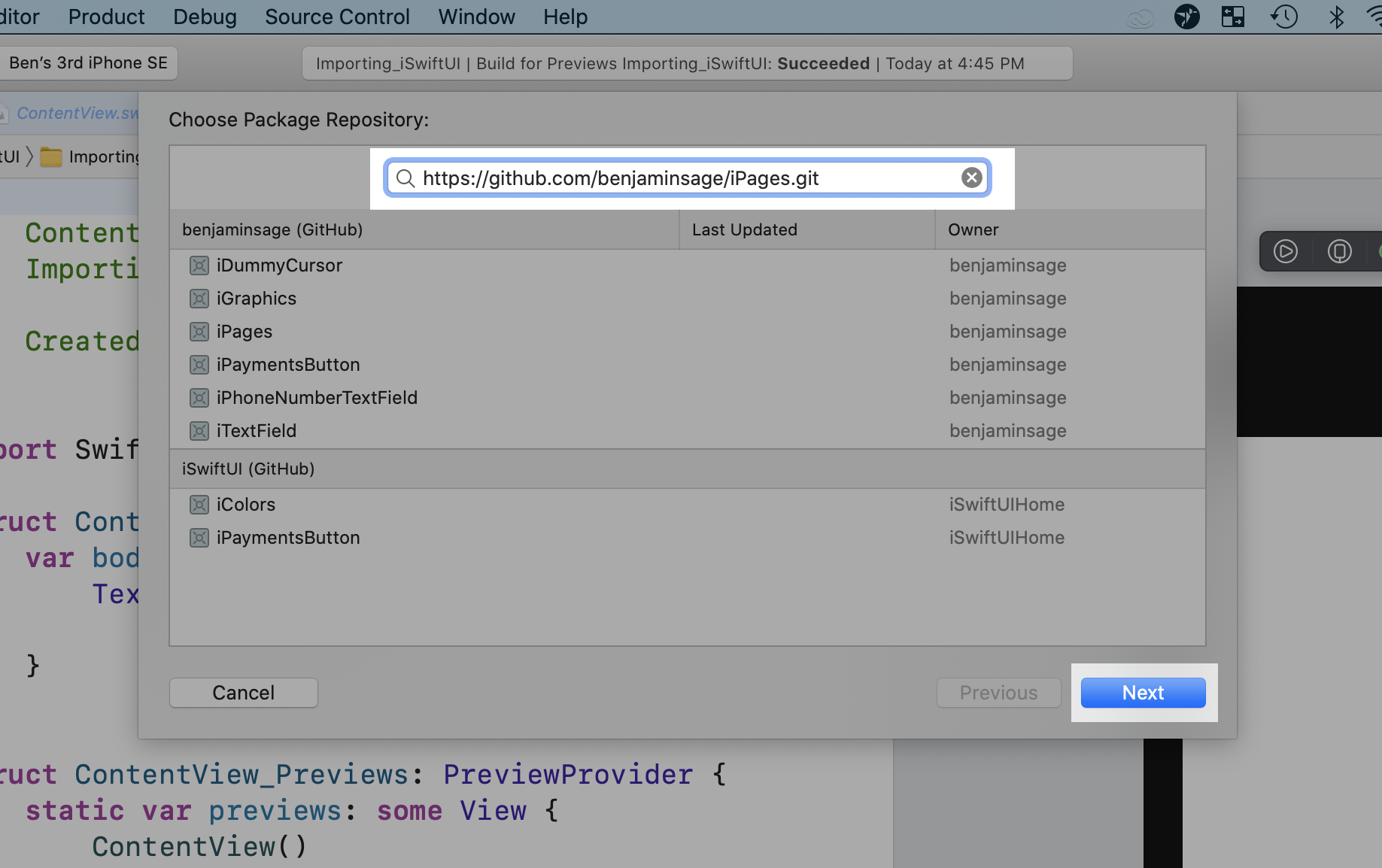1382x868 pixels.
Task: Select the iColors repository row
Action: 687,505
